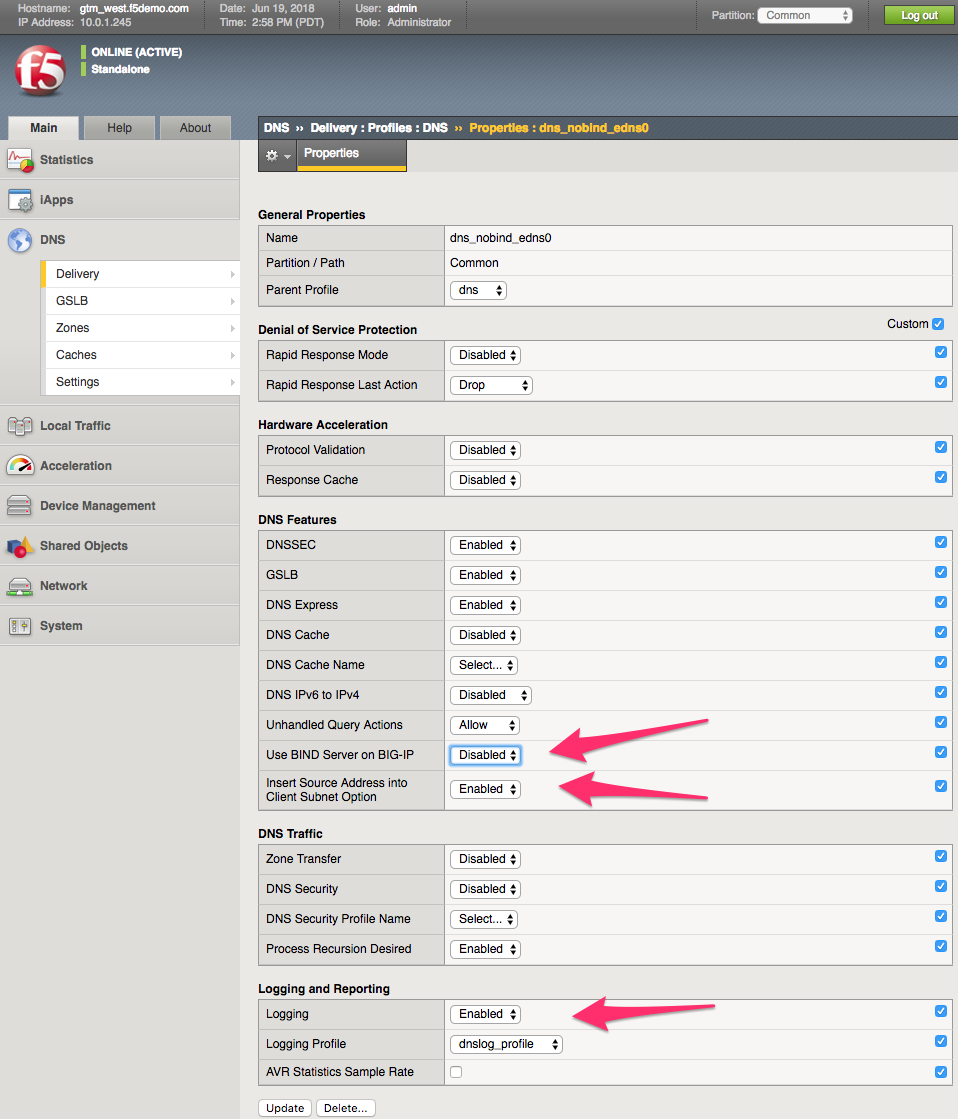Click the DNS breadcrumb link

[x=276, y=128]
